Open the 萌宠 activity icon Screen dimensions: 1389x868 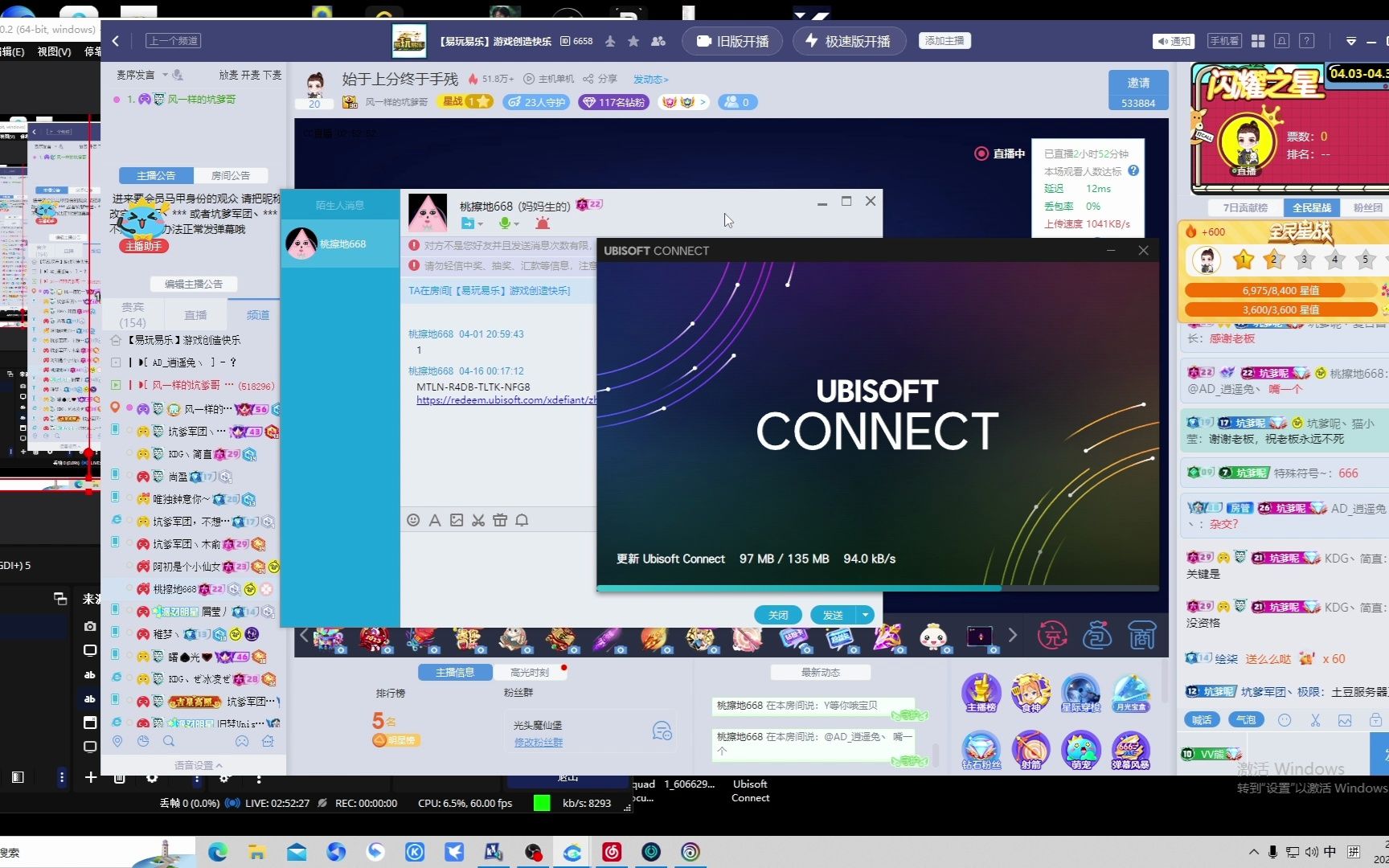coord(1080,751)
